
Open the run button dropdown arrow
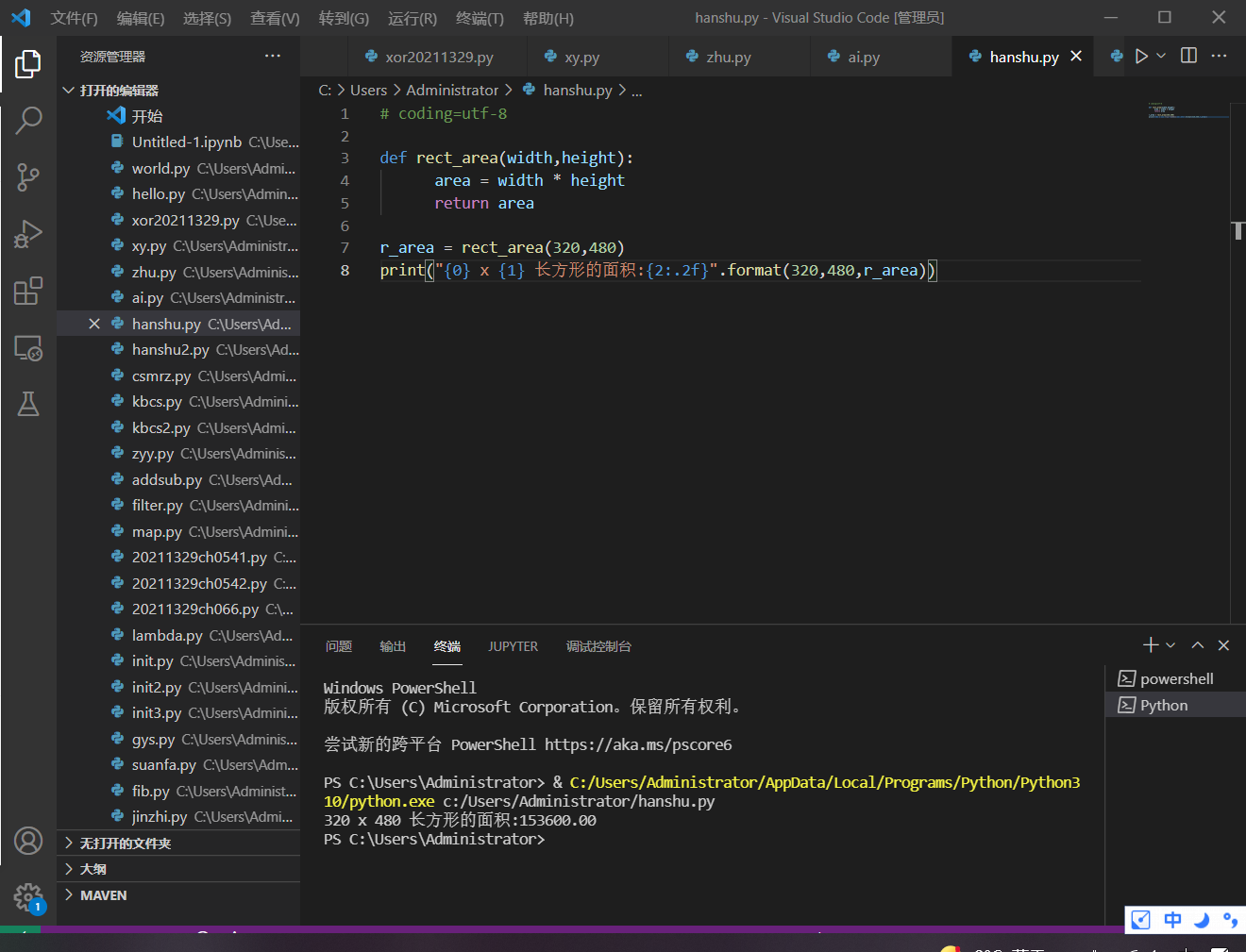pyautogui.click(x=1161, y=57)
